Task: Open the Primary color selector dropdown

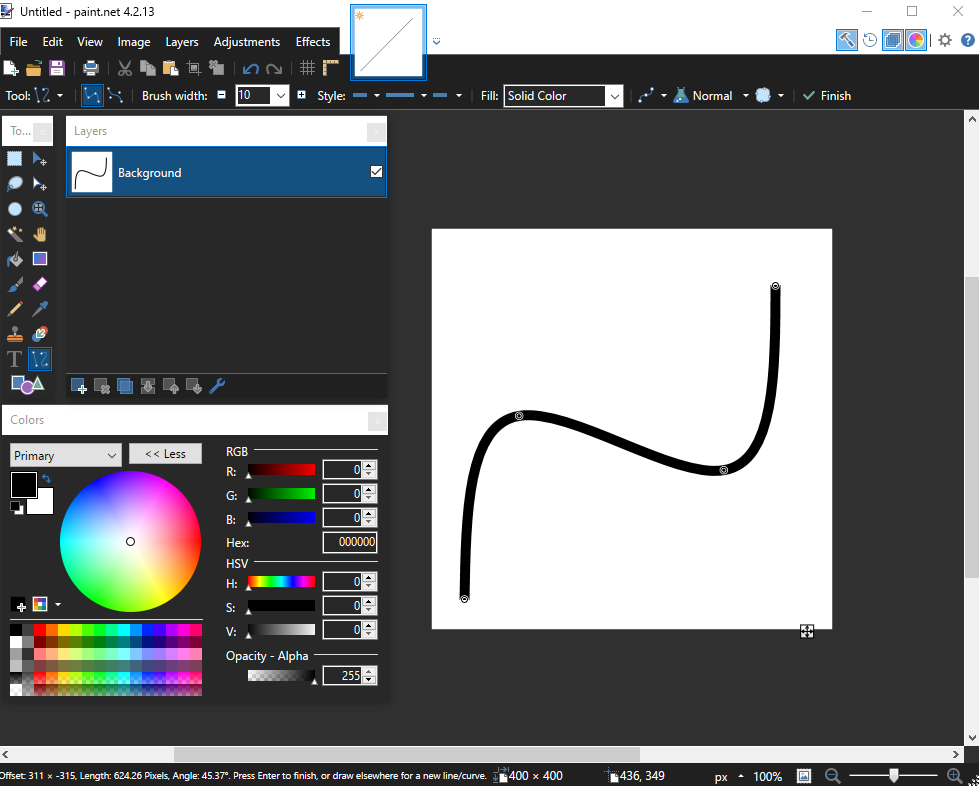Action: pyautogui.click(x=65, y=456)
